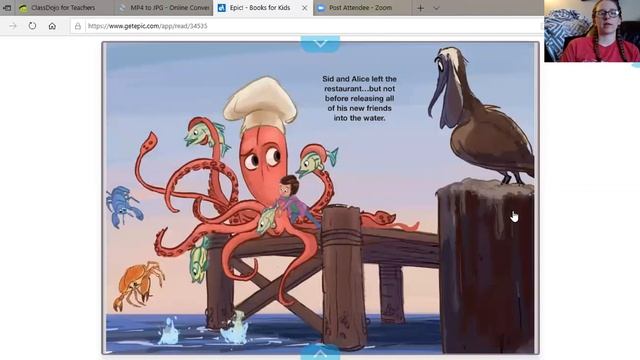Expand the tab list chevron

coord(436,8)
